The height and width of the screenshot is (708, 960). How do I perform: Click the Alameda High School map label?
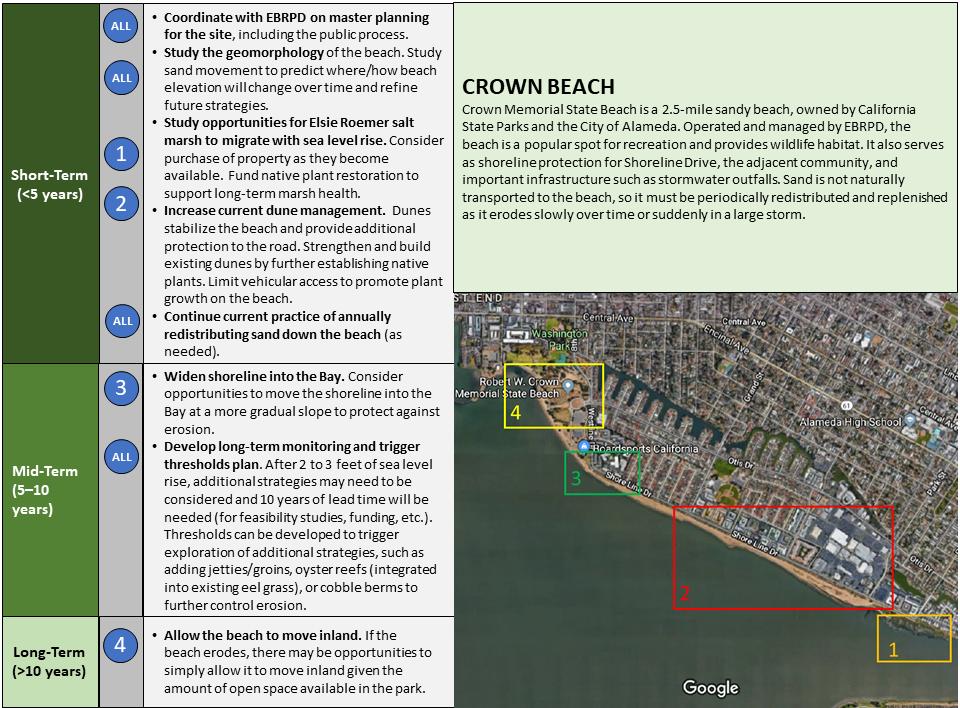tap(850, 422)
